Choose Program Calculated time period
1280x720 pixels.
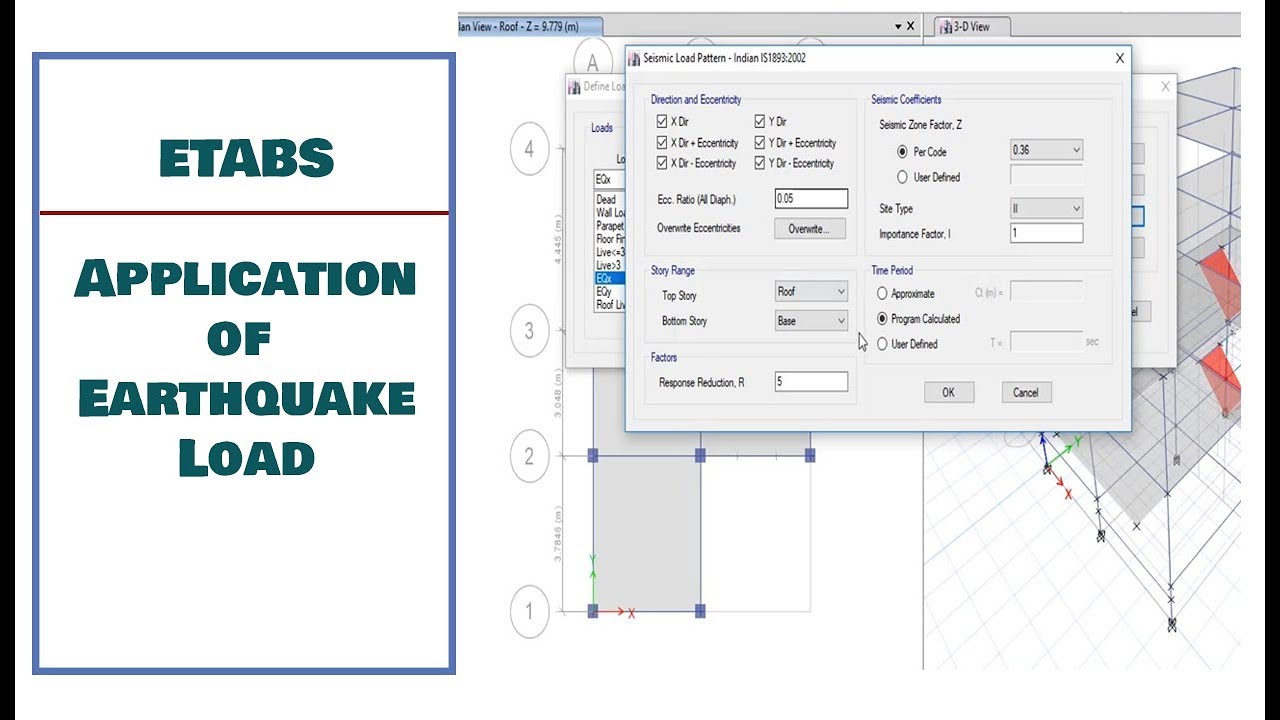point(882,319)
